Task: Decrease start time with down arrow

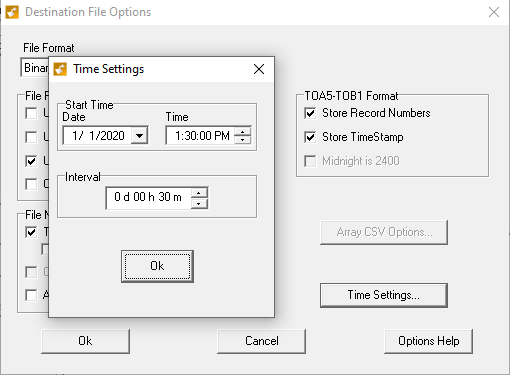Action: [x=243, y=140]
